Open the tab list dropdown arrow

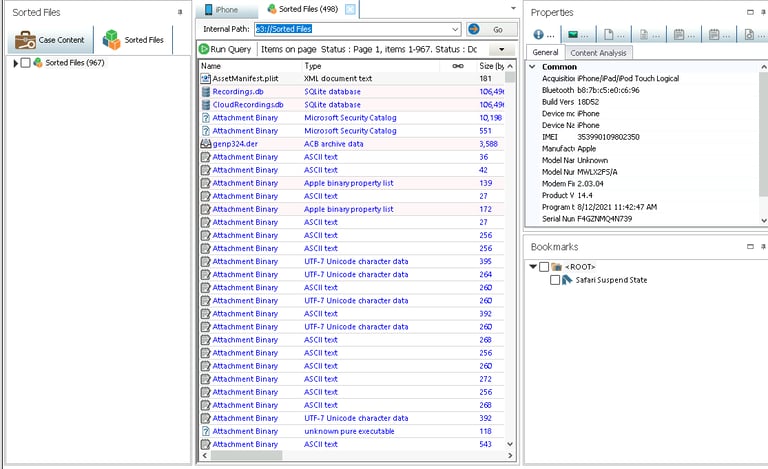tap(513, 8)
